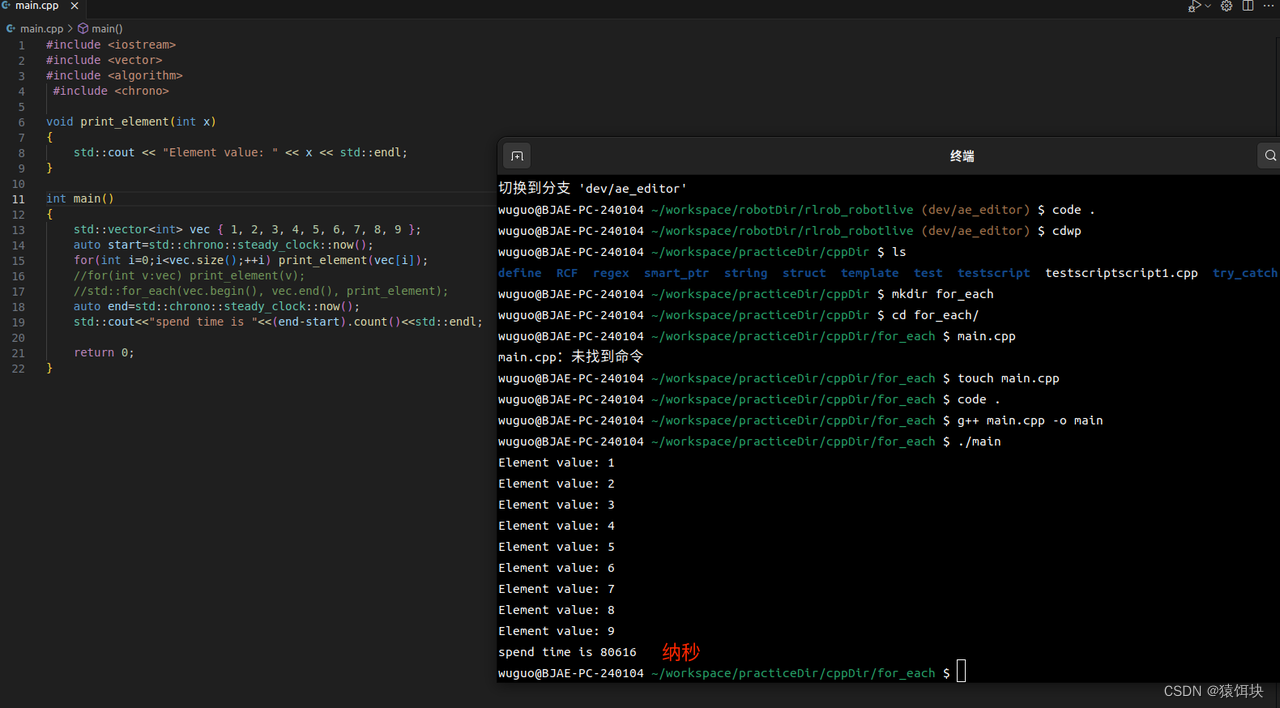
Task: Click the red 纳秒 annotation in terminal
Action: coord(680,652)
